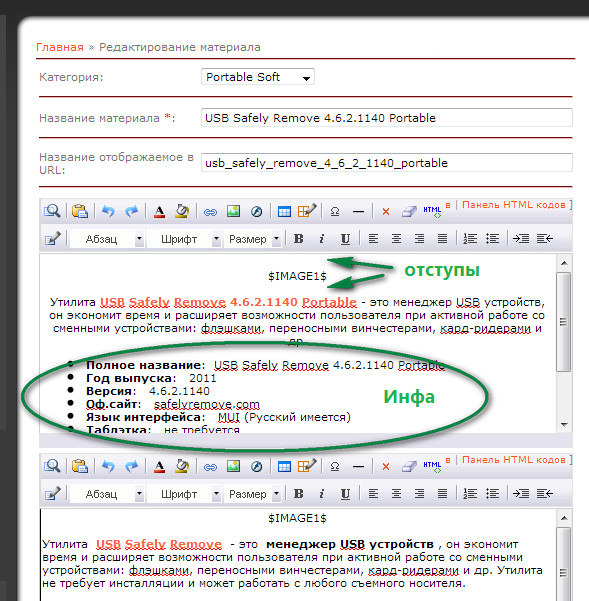Switch lower editor to HTML source view

point(432,466)
